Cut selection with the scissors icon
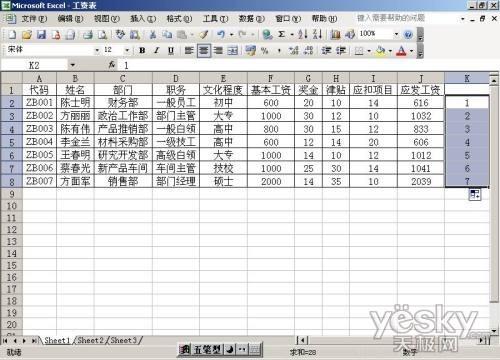Screen dimensions: 500x360 (153, 34)
